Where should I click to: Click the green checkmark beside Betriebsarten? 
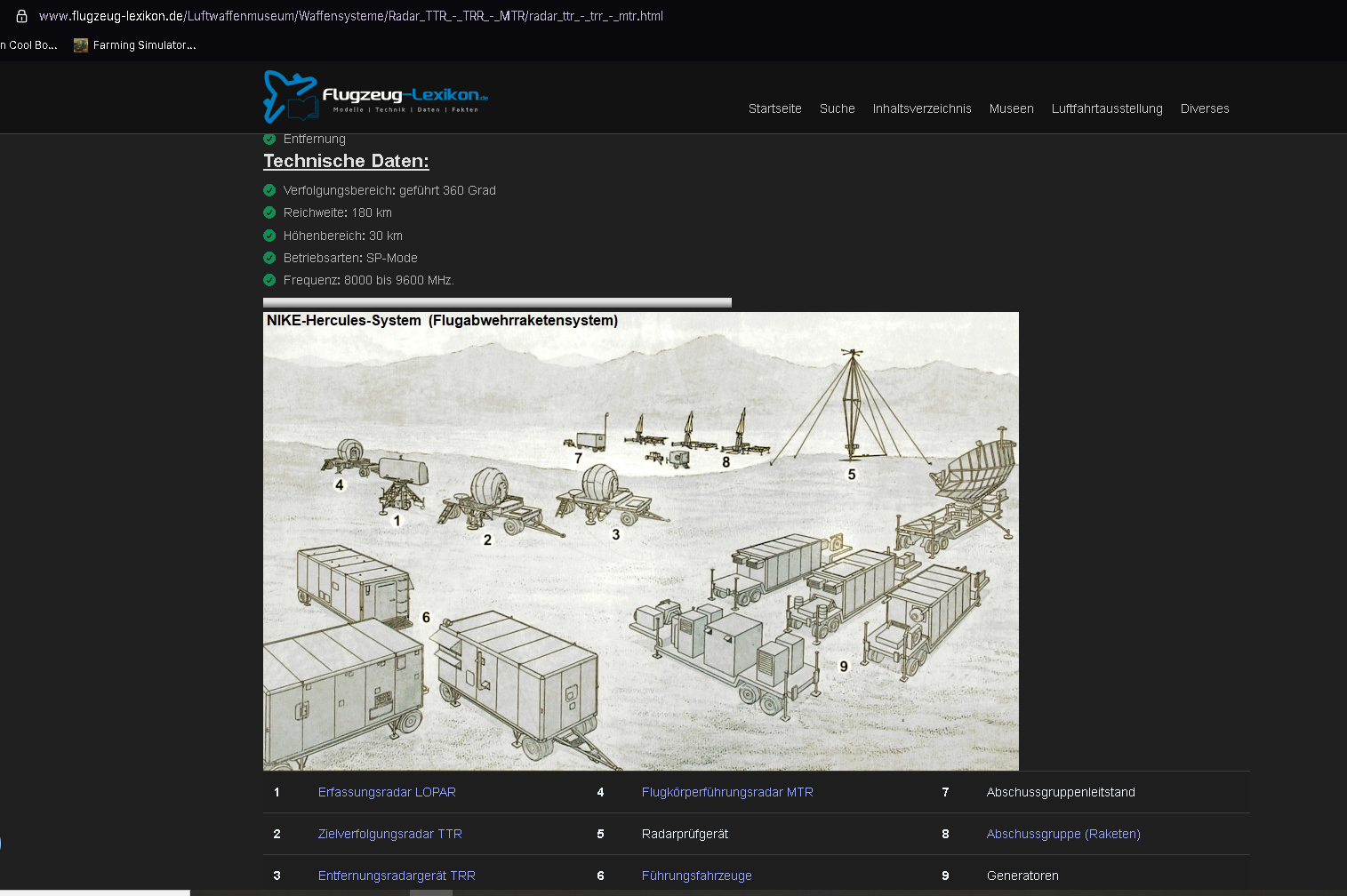[269, 258]
